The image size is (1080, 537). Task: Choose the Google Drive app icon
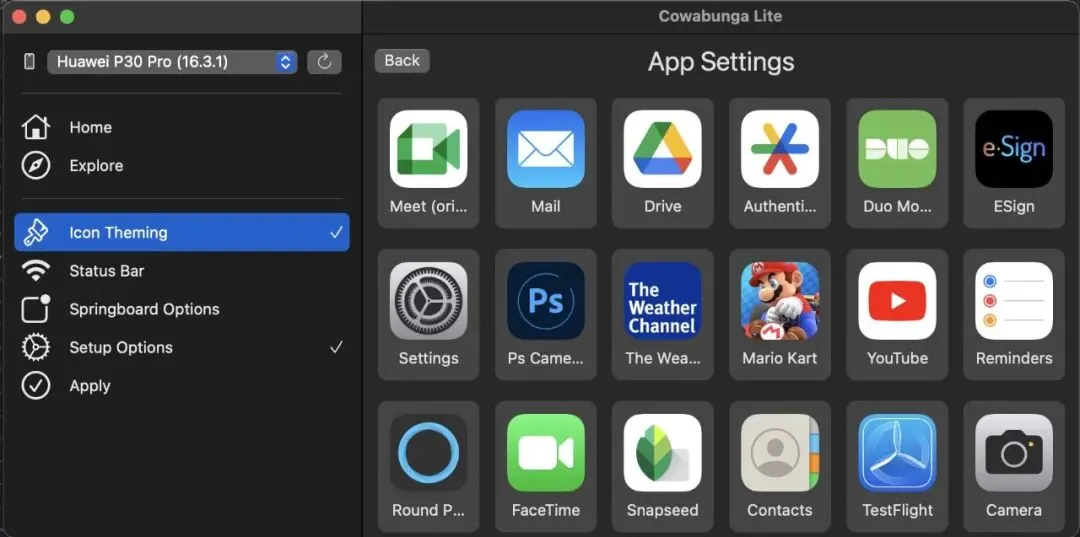click(x=663, y=149)
